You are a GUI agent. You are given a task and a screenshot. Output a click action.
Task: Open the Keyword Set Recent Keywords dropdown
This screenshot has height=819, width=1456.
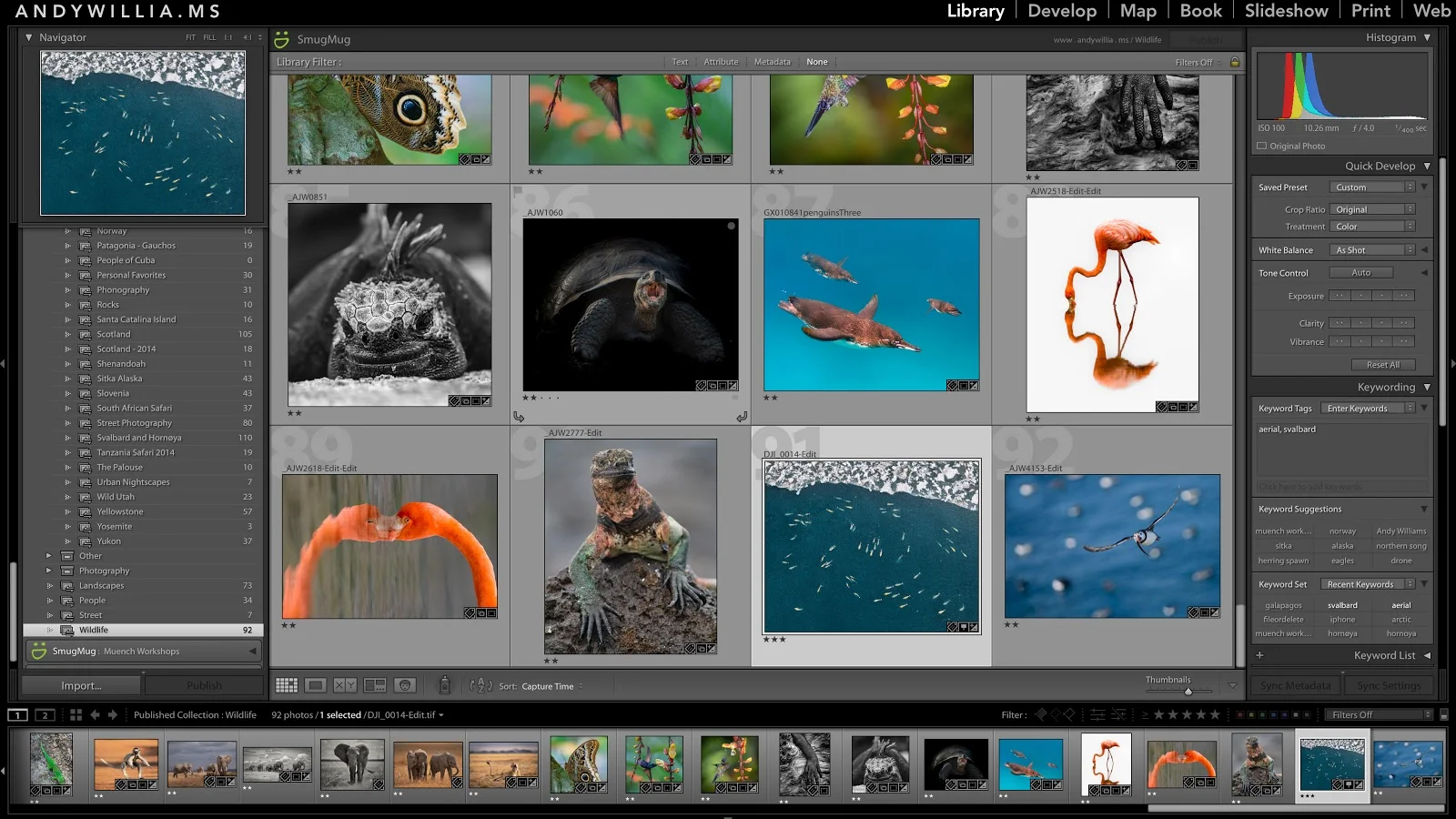(1368, 584)
